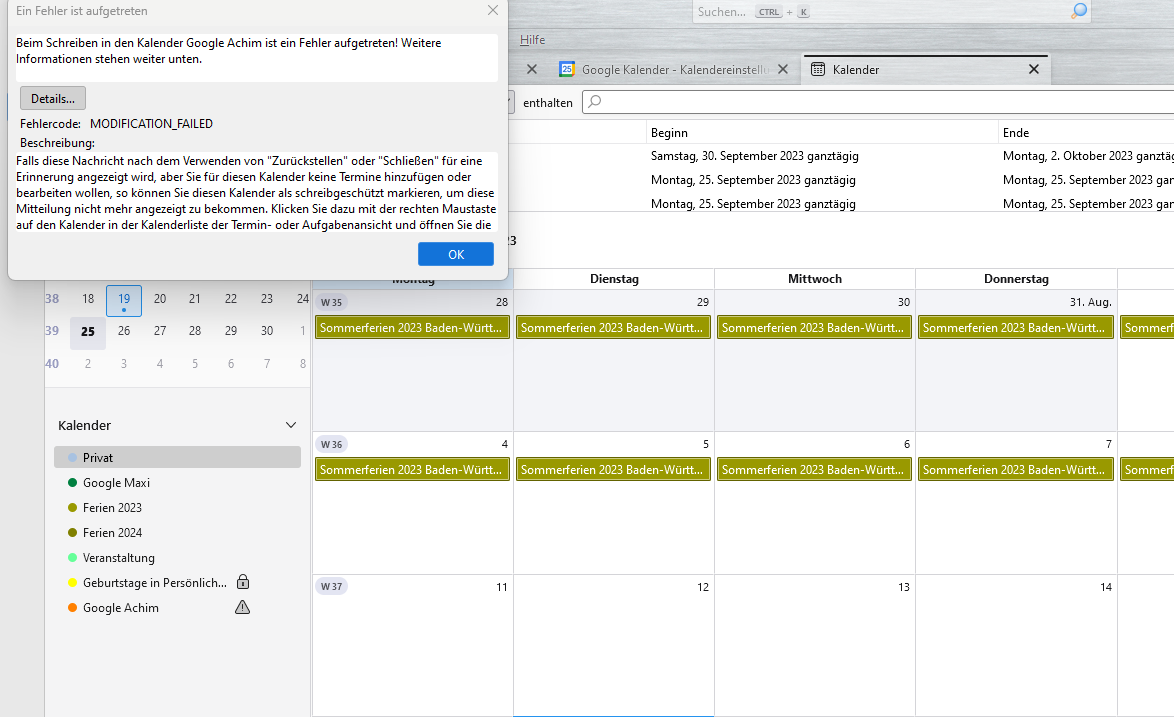Select the Ferien 2023 calendar
1174x717 pixels.
[x=177, y=507]
